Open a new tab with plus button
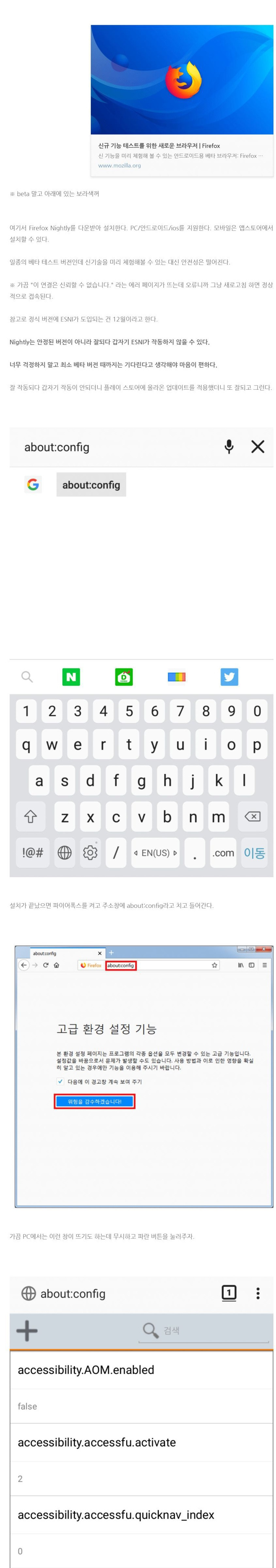Viewport: 276px width, 1568px height. point(111,953)
